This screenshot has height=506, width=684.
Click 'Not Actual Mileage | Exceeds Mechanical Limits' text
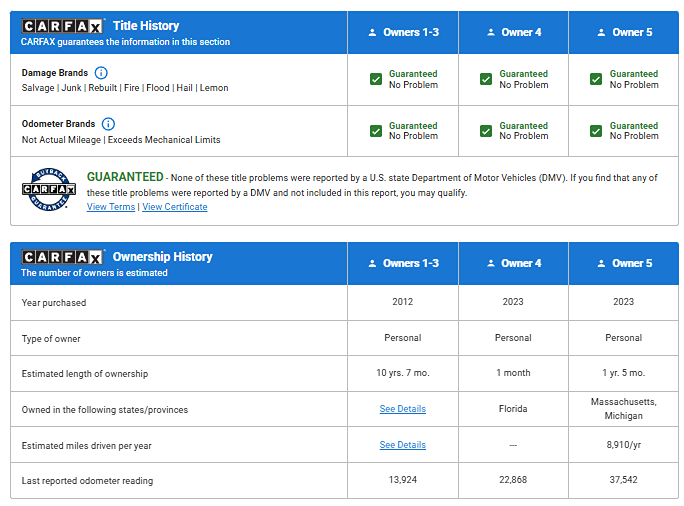point(121,140)
